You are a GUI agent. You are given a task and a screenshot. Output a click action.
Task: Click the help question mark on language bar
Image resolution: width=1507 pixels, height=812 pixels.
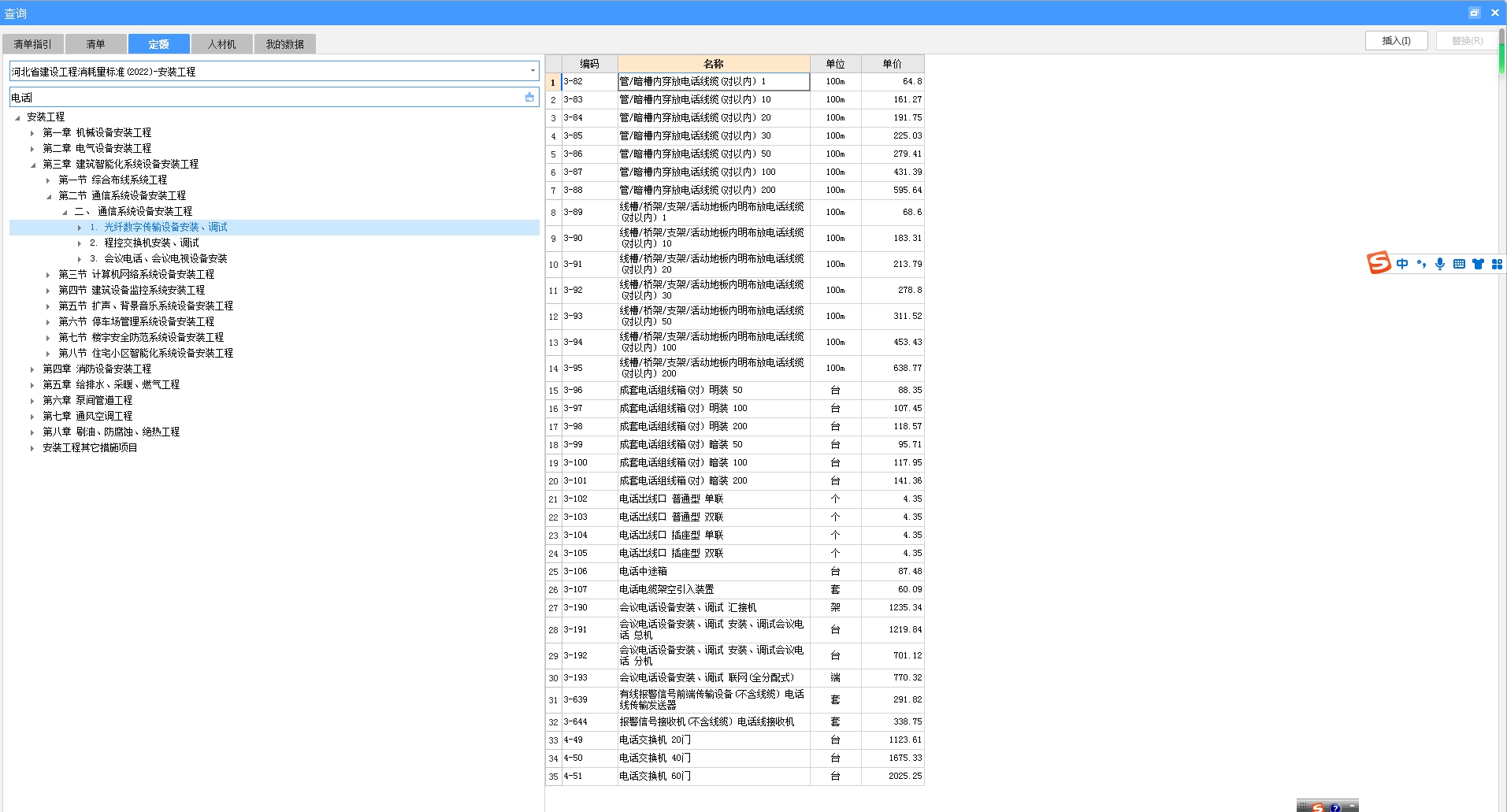1335,807
